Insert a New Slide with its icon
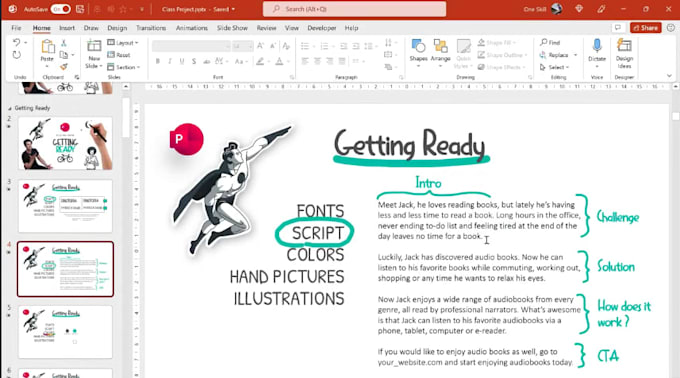 pyautogui.click(x=94, y=46)
